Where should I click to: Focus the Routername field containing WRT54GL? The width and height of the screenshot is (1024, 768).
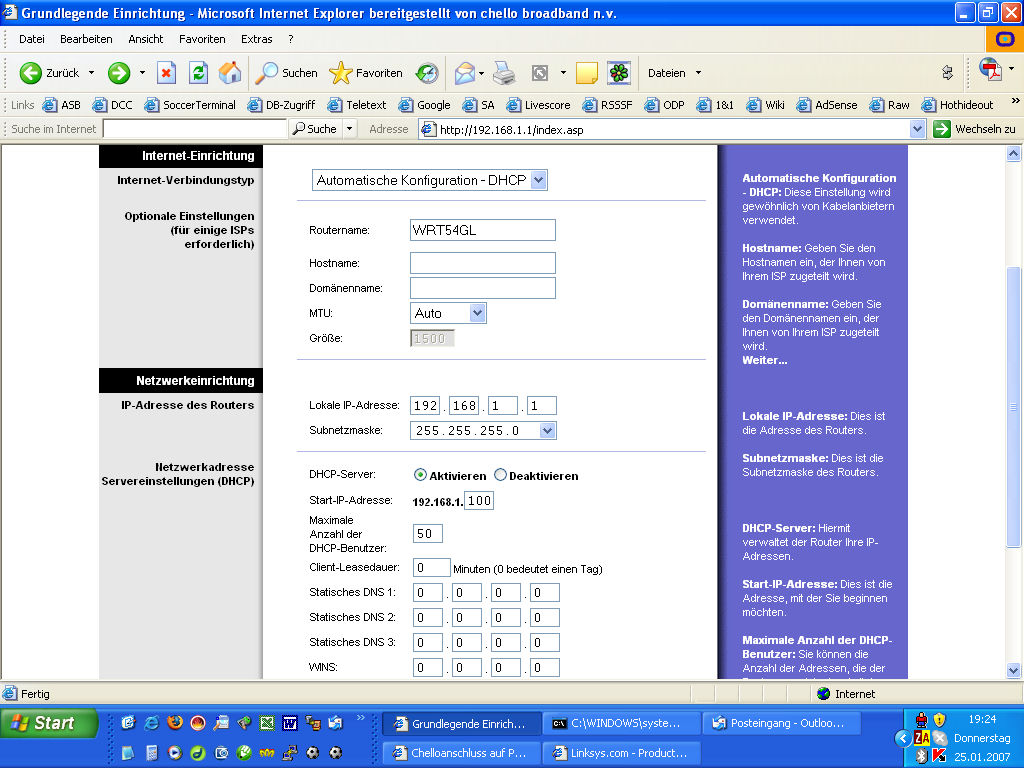click(x=483, y=230)
